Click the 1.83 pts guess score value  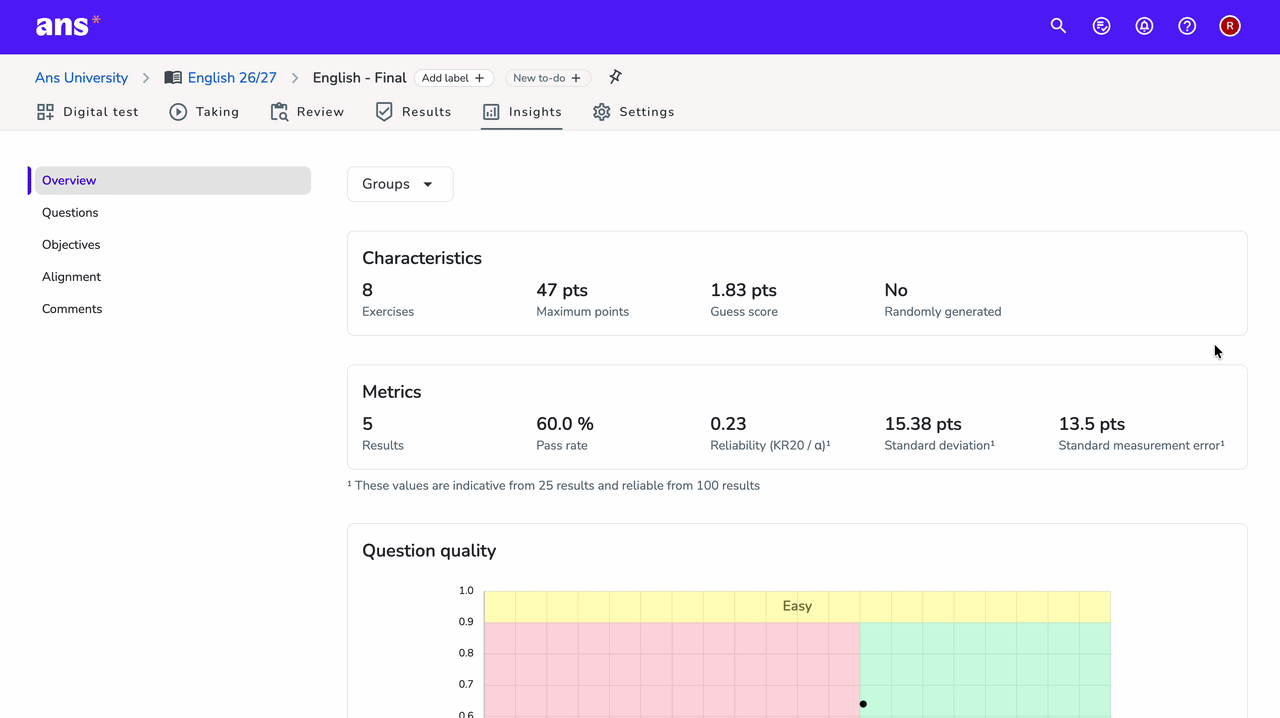[743, 290]
